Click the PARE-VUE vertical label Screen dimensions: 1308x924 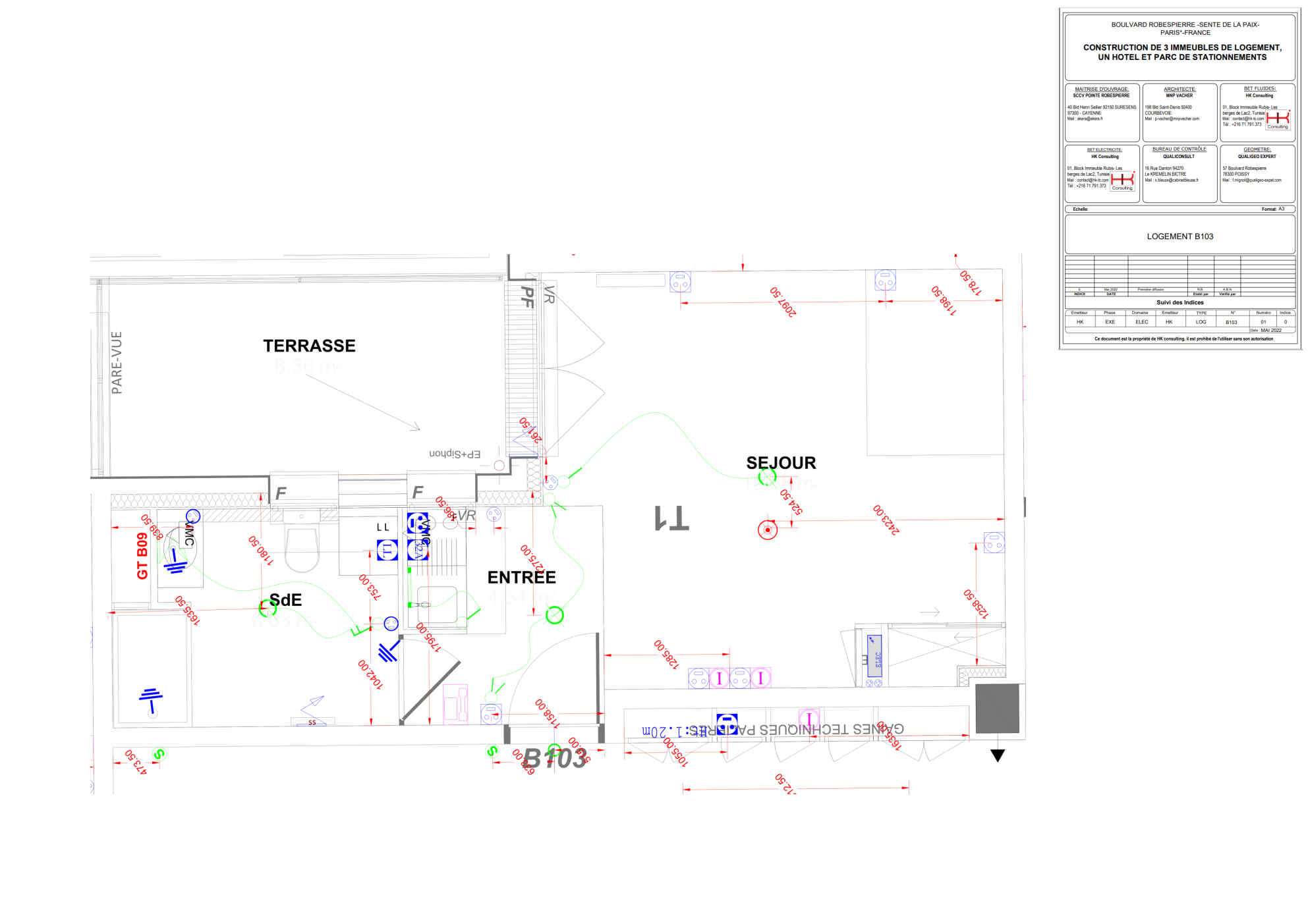point(117,363)
